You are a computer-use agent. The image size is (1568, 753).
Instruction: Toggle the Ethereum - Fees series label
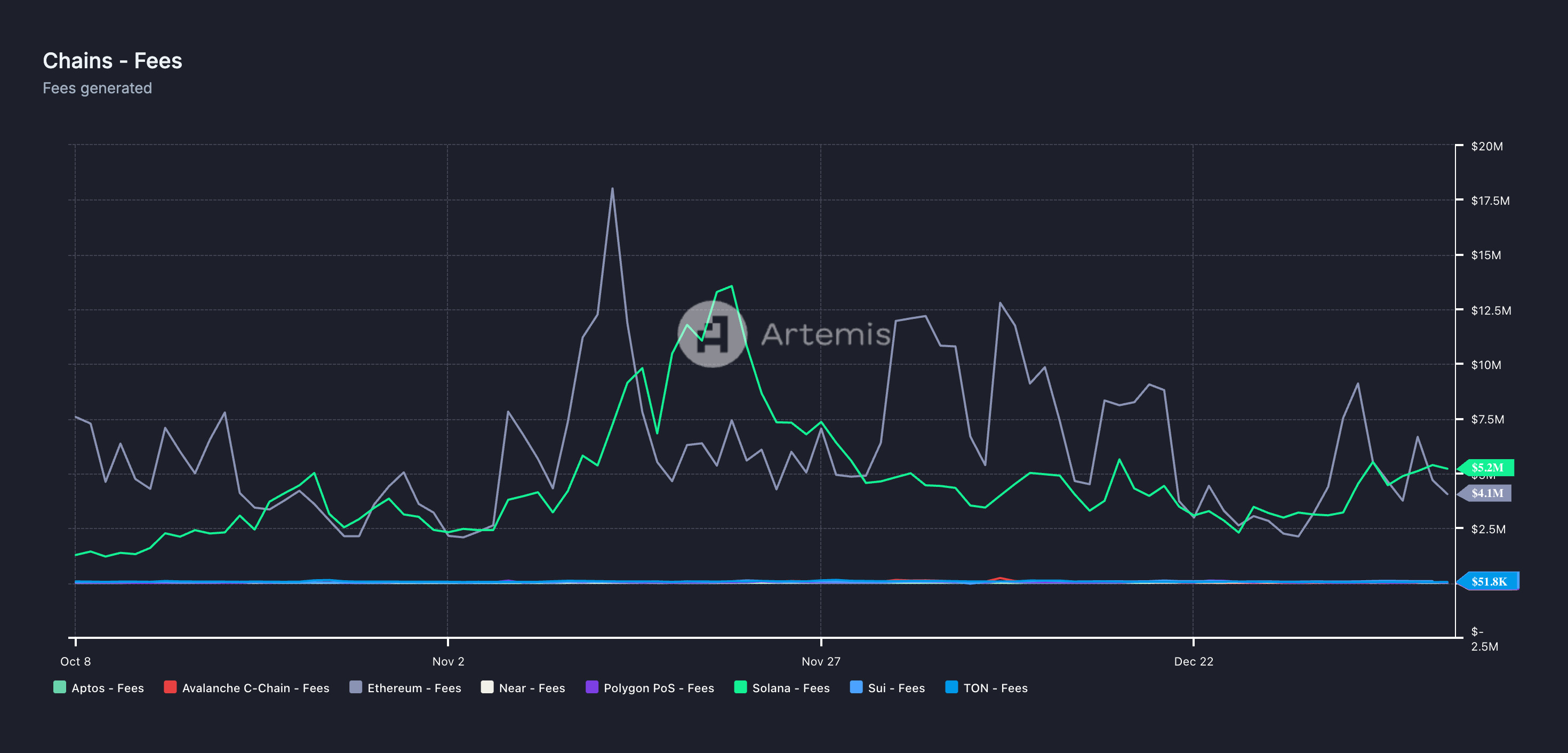pyautogui.click(x=414, y=688)
